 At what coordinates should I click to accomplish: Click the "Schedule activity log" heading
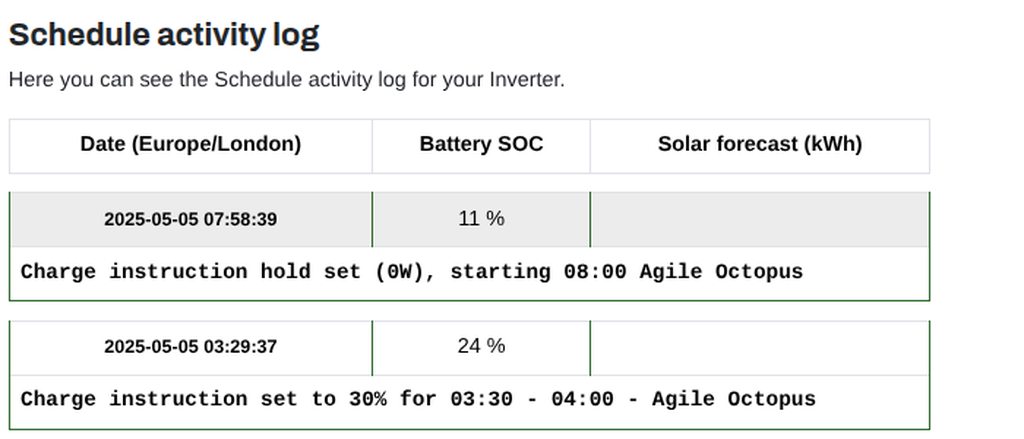164,35
